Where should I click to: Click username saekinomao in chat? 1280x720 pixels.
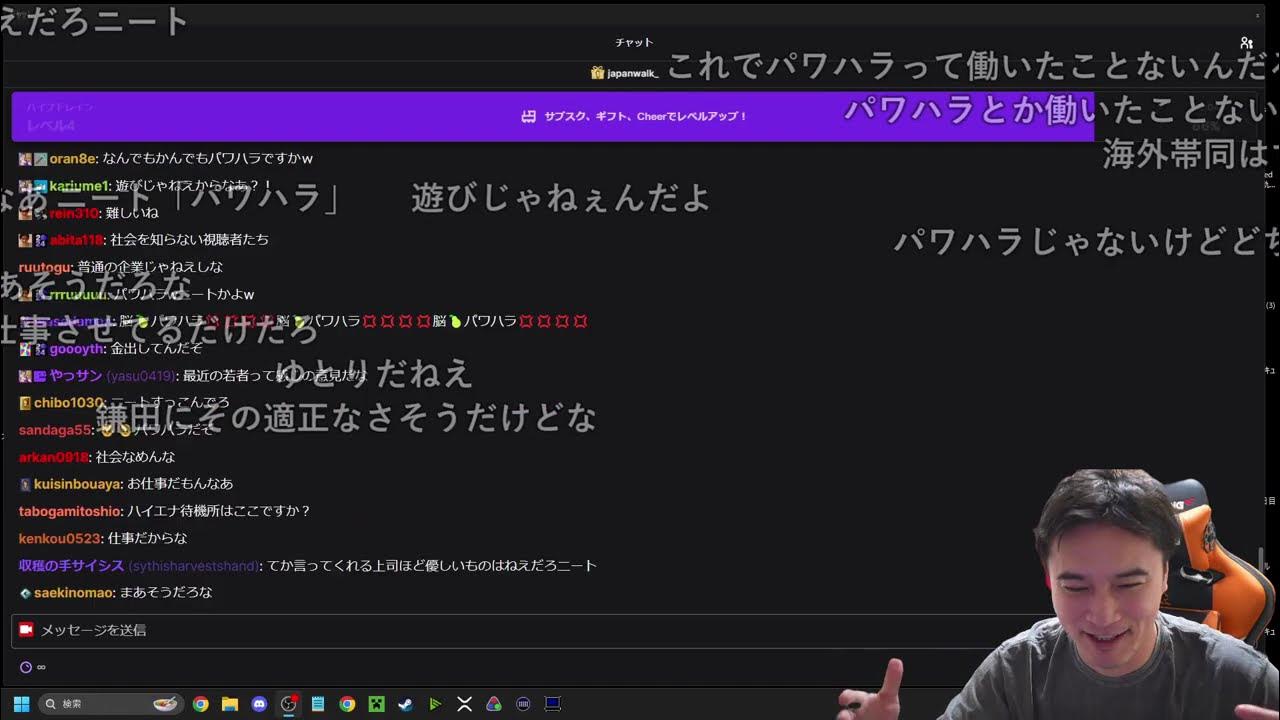73,592
